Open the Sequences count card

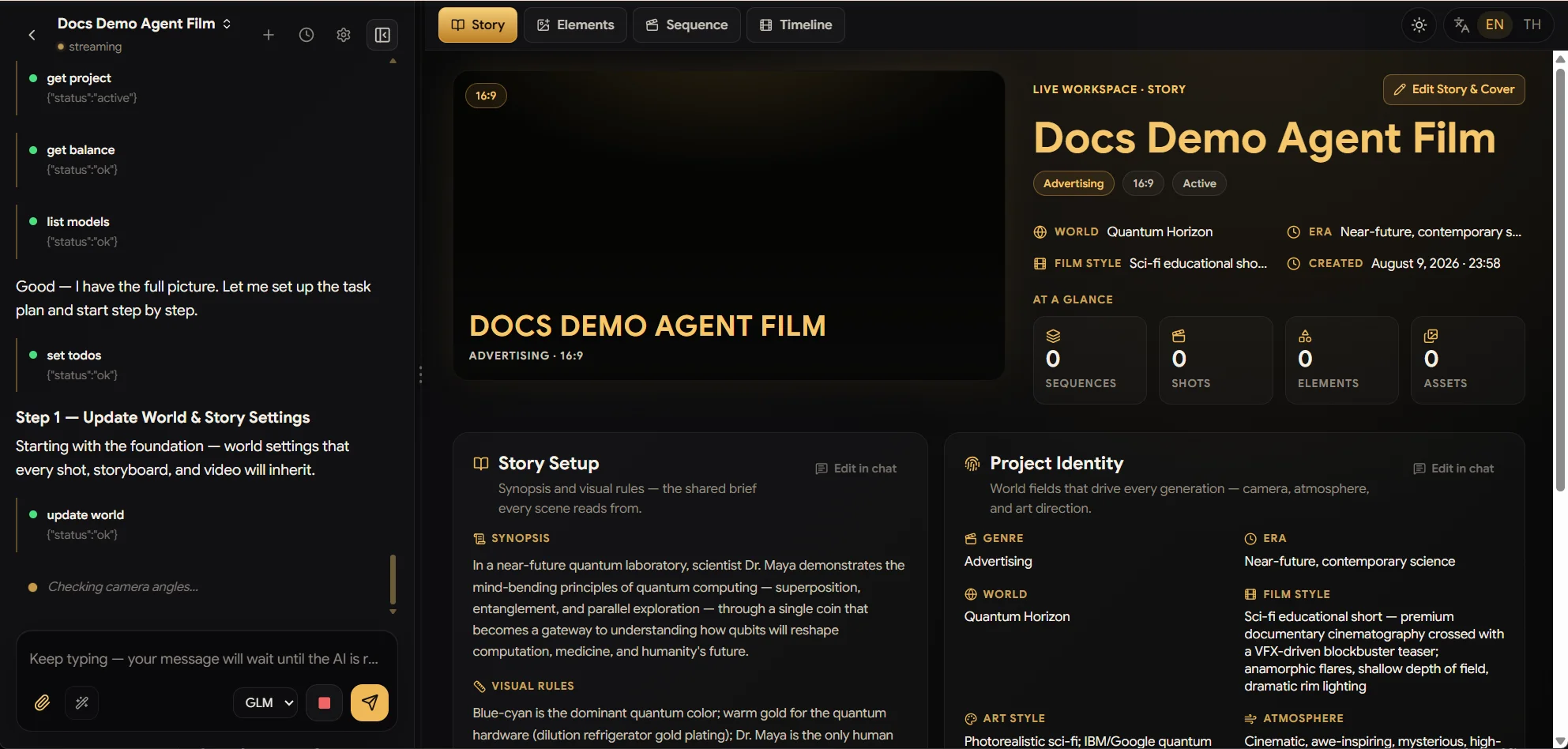pos(1090,360)
